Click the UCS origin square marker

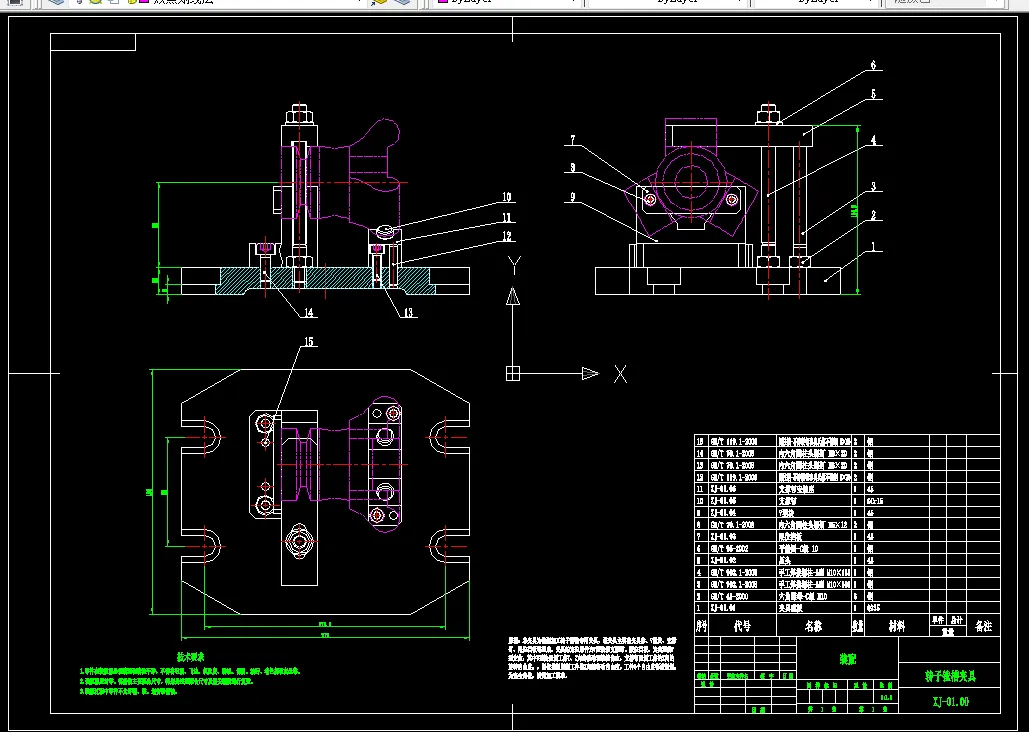point(513,374)
